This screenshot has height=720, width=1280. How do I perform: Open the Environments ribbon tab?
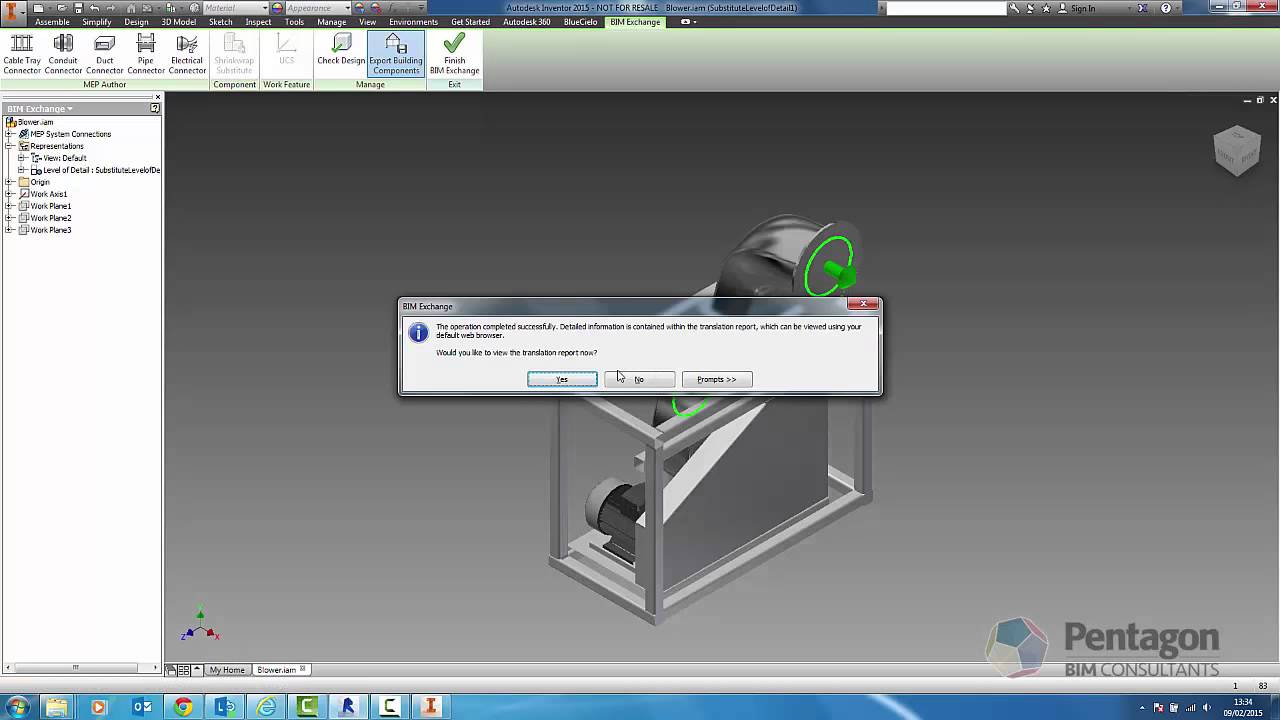pyautogui.click(x=413, y=22)
